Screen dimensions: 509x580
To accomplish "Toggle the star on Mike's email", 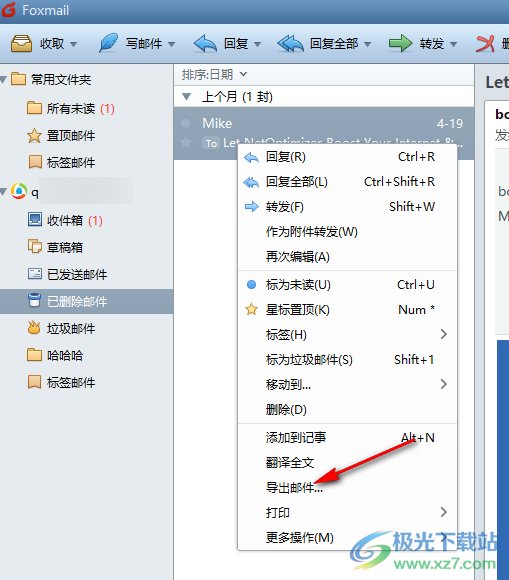I will [186, 142].
